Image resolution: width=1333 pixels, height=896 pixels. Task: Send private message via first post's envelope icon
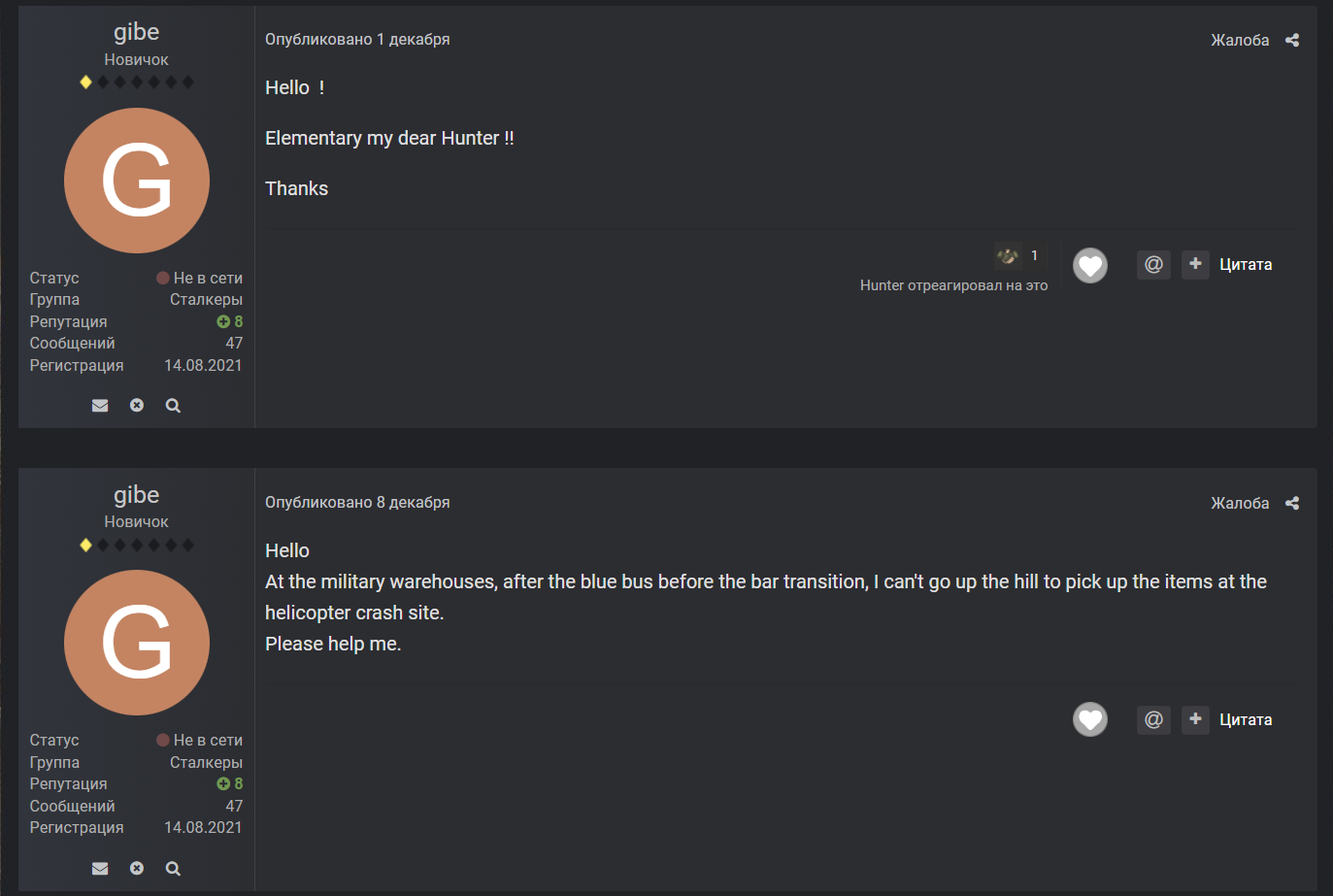(100, 406)
